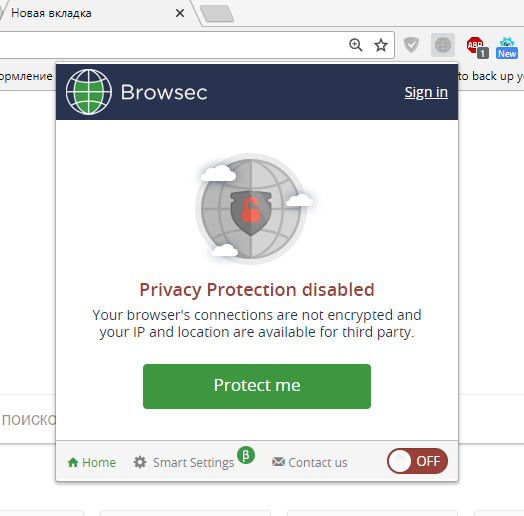Select the Новая вкладка tab
This screenshot has width=524, height=516.
(x=51, y=13)
